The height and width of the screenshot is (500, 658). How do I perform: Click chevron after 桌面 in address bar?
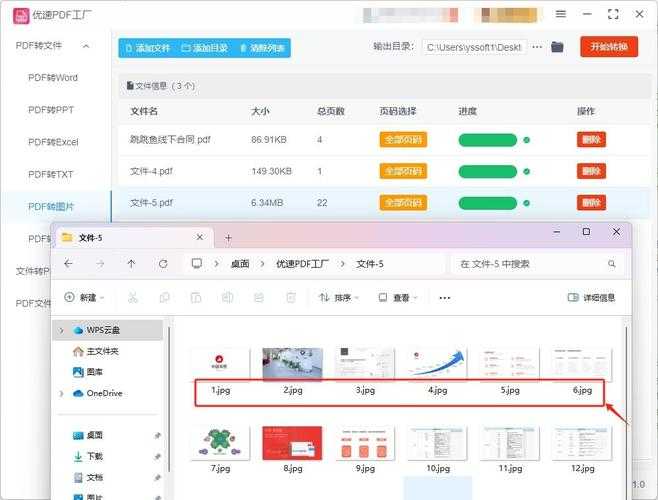[262, 264]
